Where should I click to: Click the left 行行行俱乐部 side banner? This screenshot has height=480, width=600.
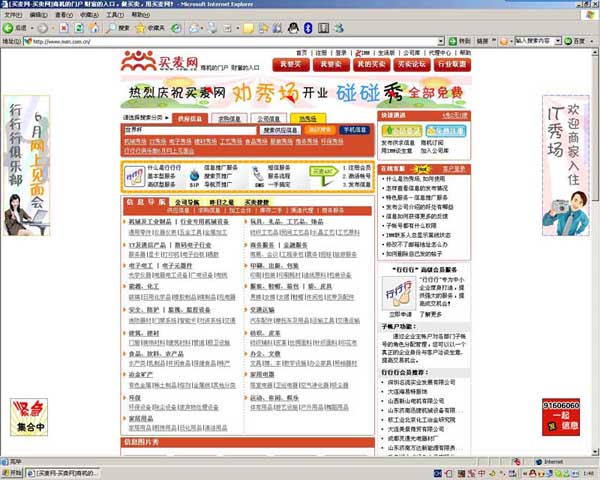pos(27,165)
